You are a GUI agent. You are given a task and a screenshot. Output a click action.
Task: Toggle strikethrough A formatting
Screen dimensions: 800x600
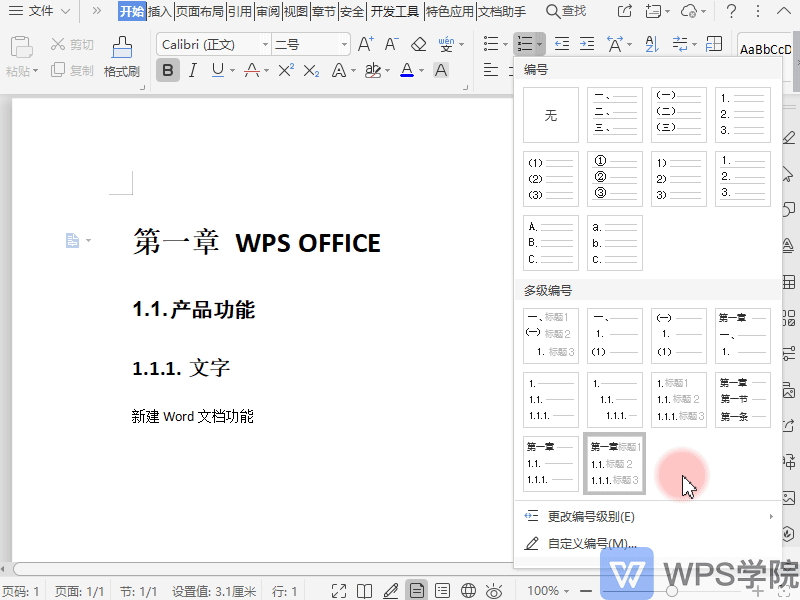252,70
